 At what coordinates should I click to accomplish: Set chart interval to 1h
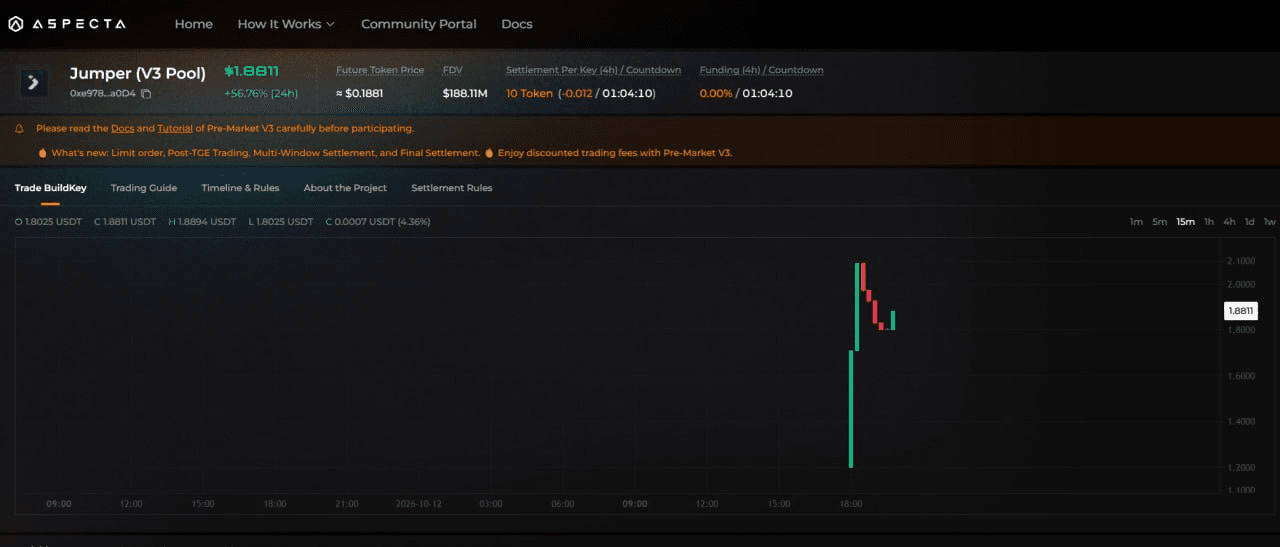(1209, 222)
